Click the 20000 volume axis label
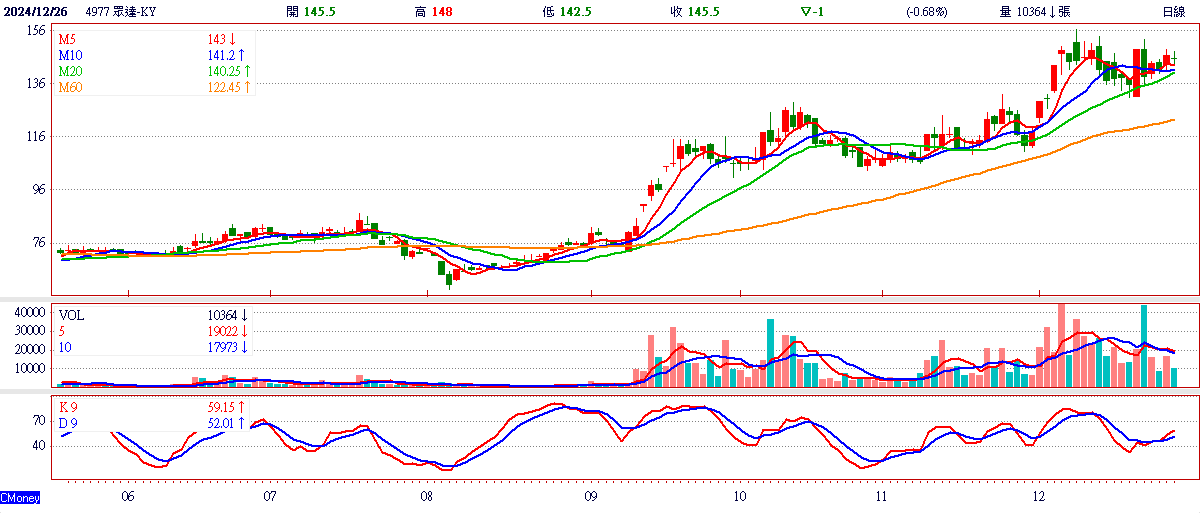The image size is (1200, 513). [x=32, y=349]
